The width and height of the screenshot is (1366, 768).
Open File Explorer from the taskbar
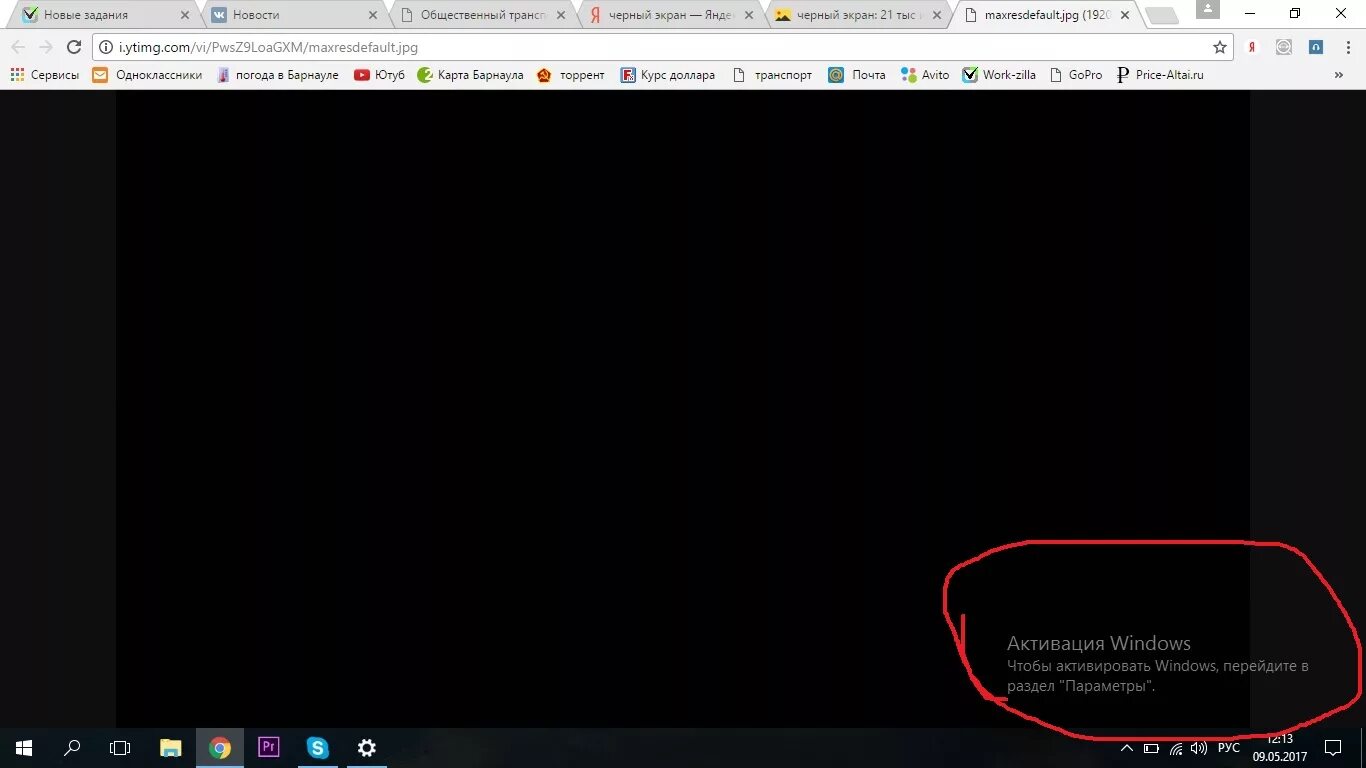click(171, 748)
